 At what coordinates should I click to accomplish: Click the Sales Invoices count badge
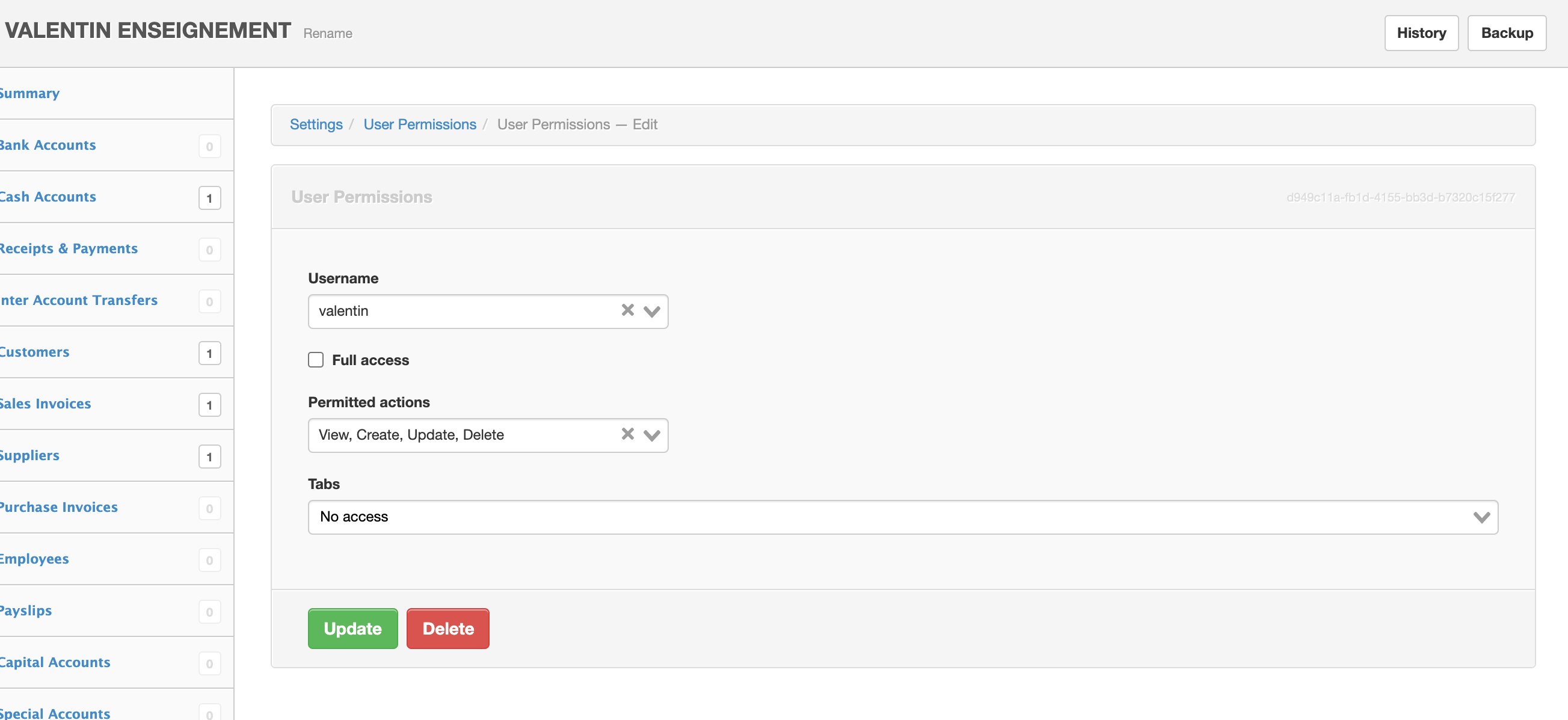pos(209,405)
